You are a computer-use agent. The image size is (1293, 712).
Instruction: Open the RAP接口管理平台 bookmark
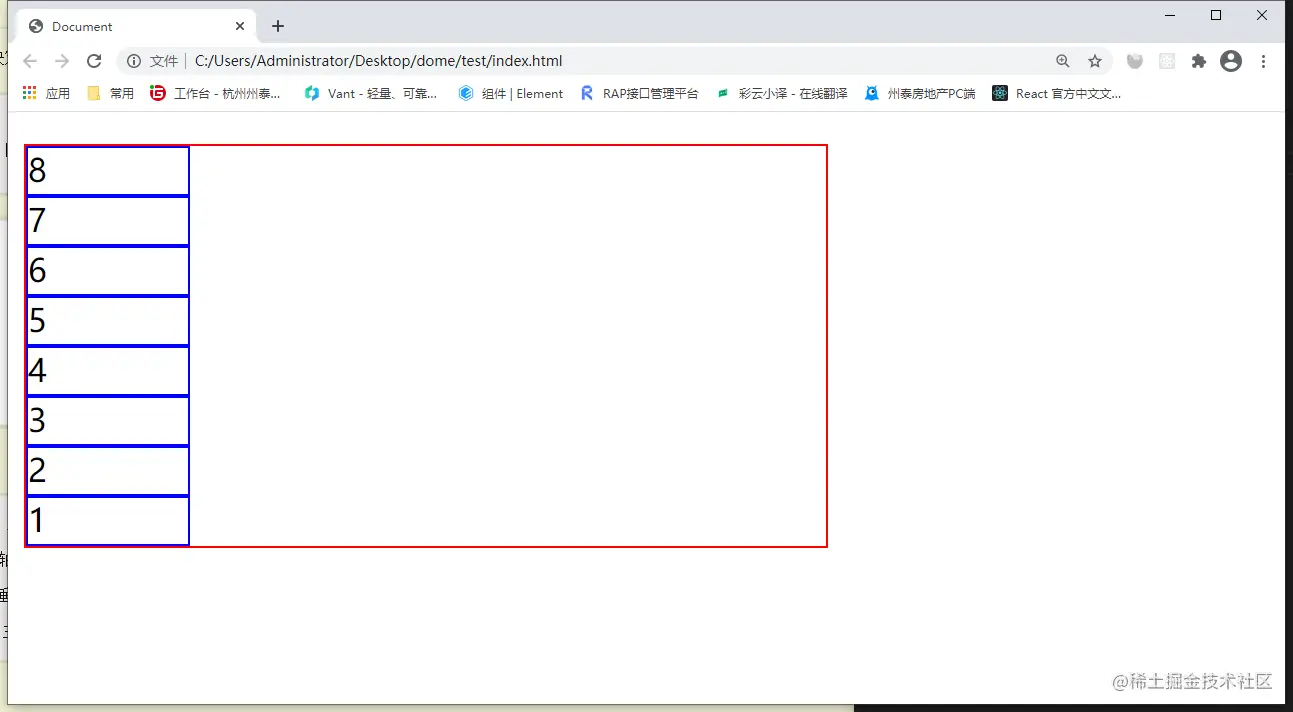639,93
